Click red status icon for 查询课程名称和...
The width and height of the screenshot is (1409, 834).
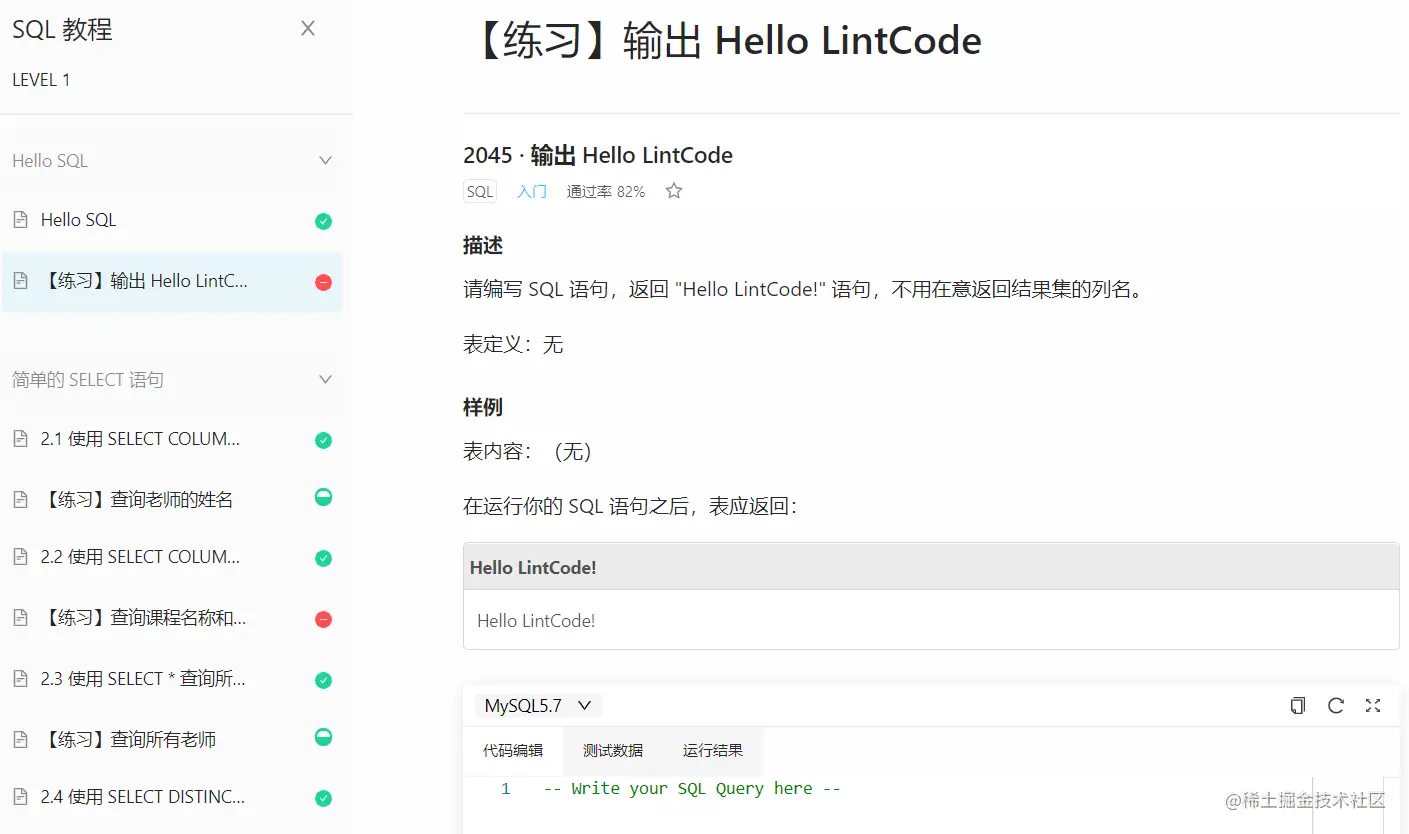323,620
